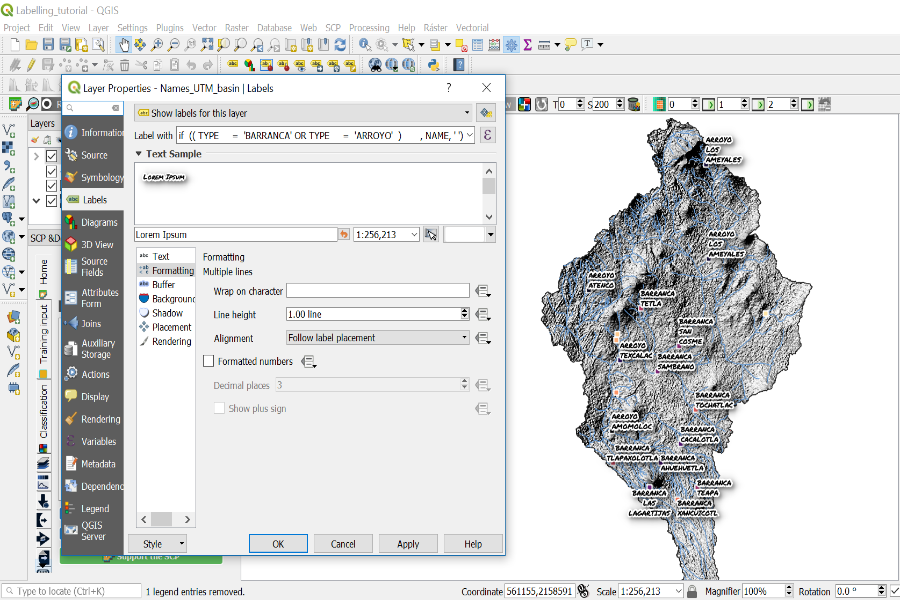This screenshot has height=600, width=900.
Task: Click the dialog question mark help button
Action: (x=448, y=88)
